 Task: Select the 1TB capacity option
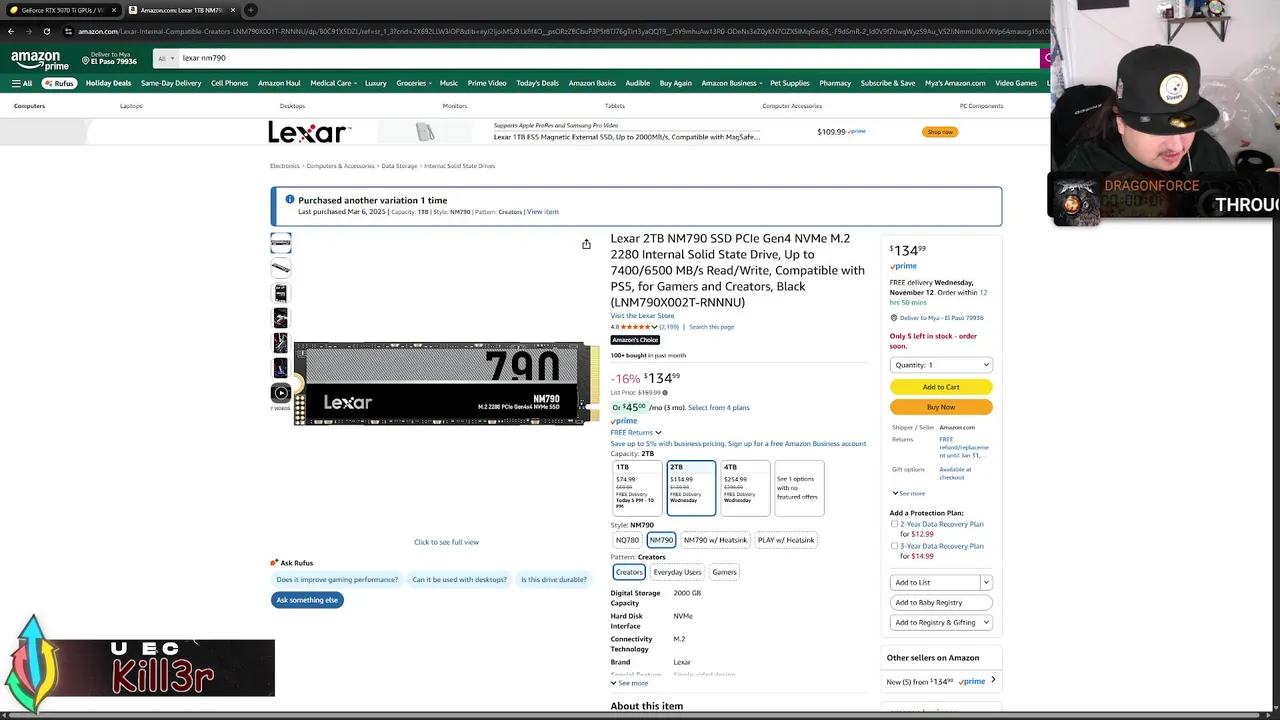637,488
